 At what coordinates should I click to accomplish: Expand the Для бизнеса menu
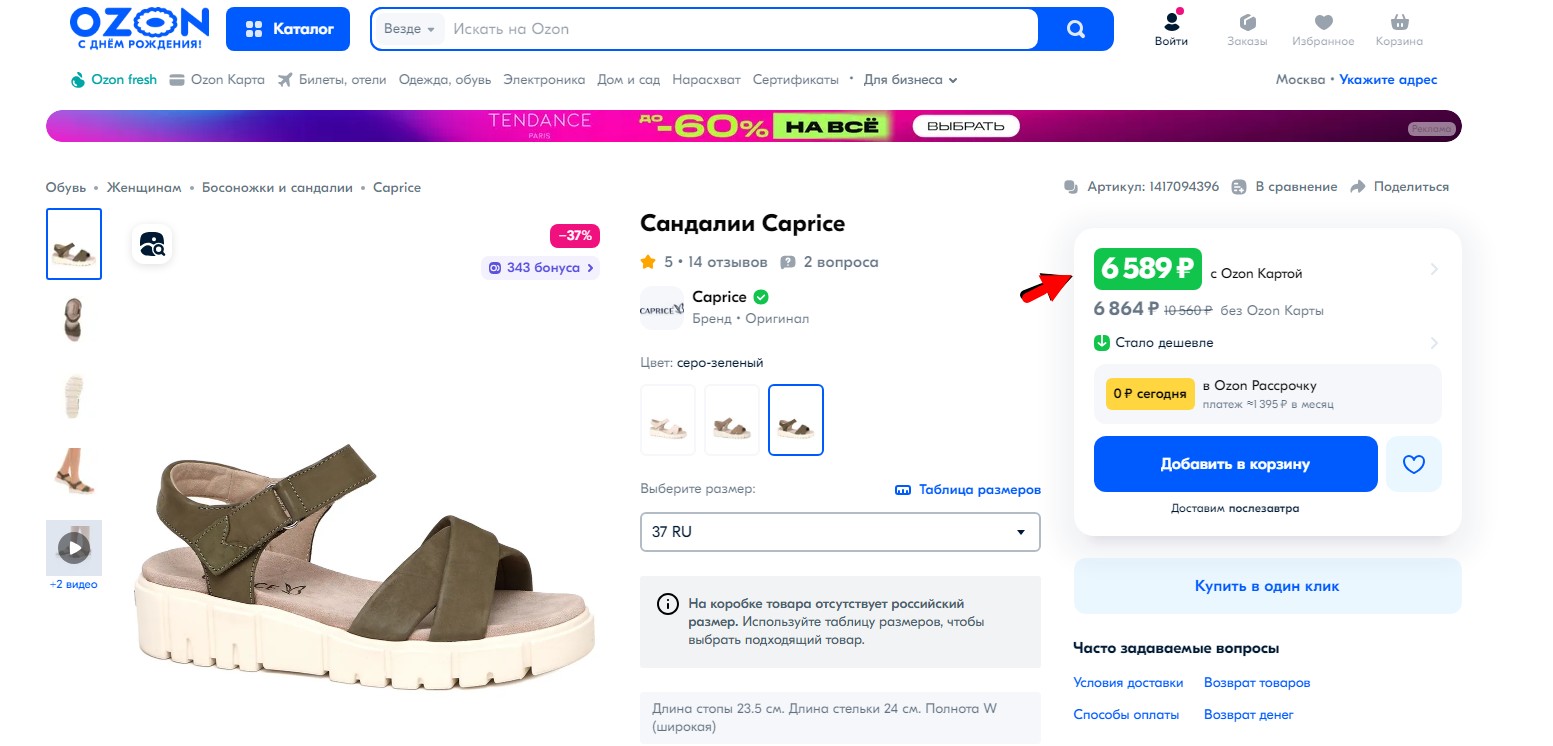coord(910,80)
